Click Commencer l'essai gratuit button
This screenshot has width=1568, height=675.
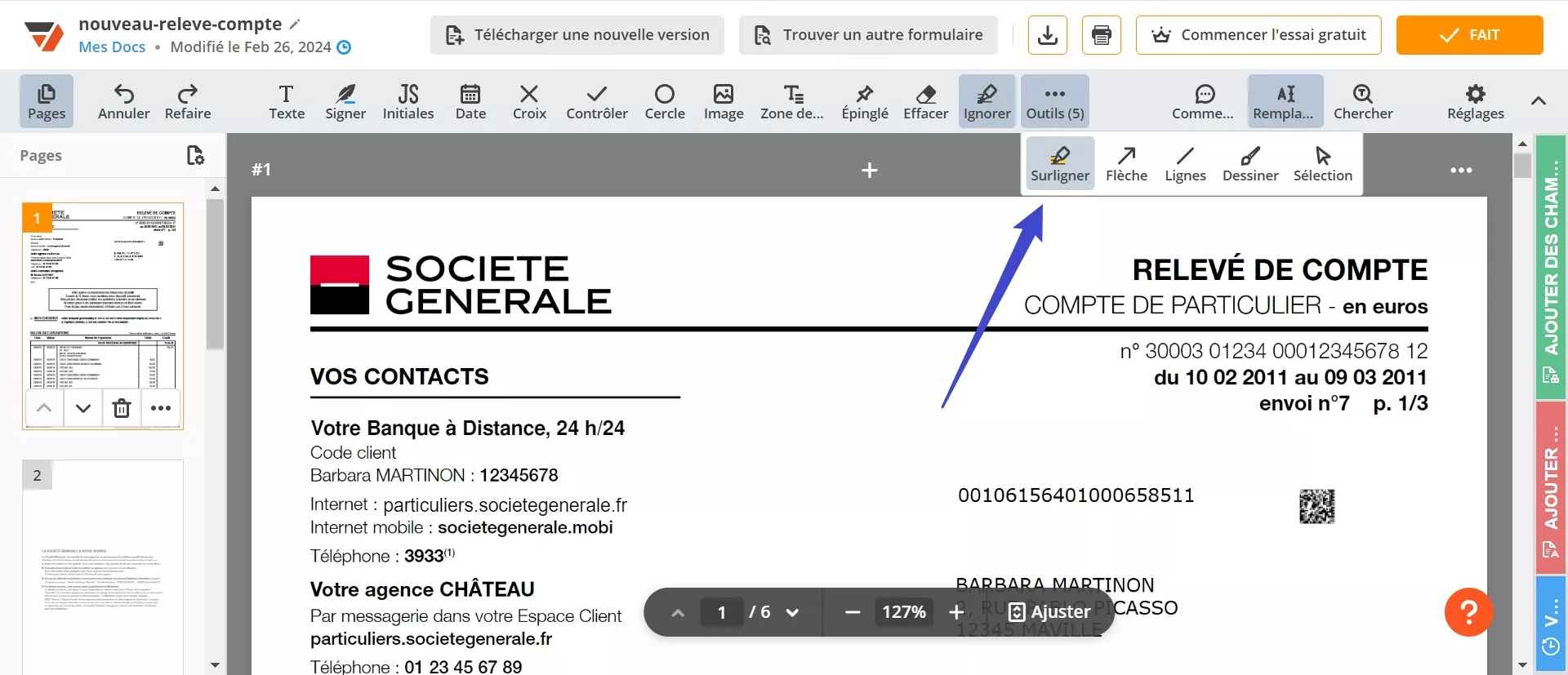(x=1258, y=35)
